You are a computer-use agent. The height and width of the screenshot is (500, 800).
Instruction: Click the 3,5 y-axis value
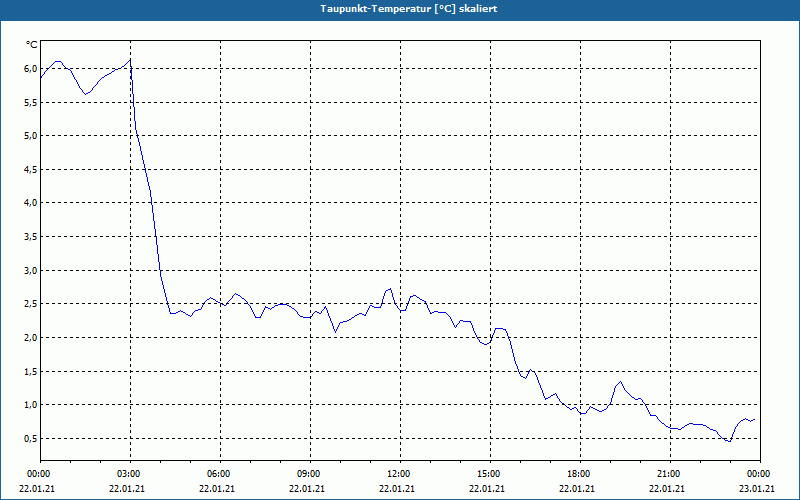[30, 236]
